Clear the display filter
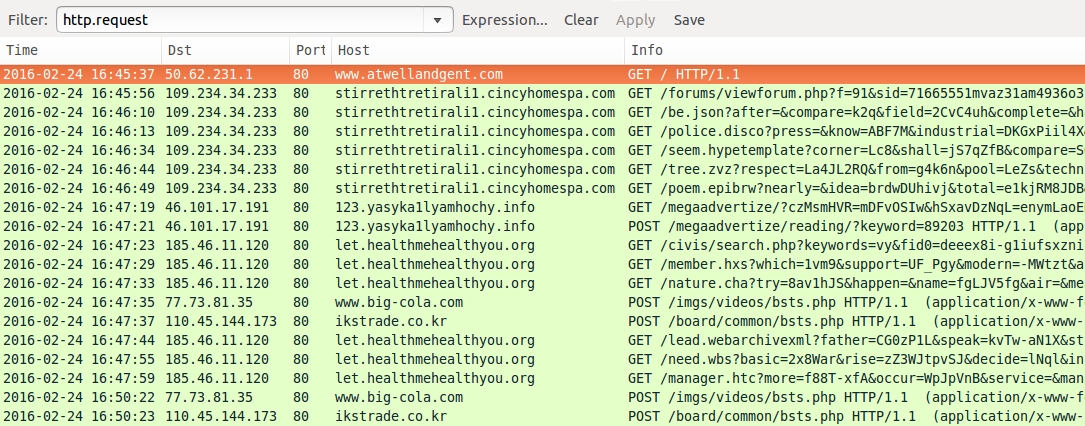This screenshot has height=426, width=1085. (x=581, y=20)
